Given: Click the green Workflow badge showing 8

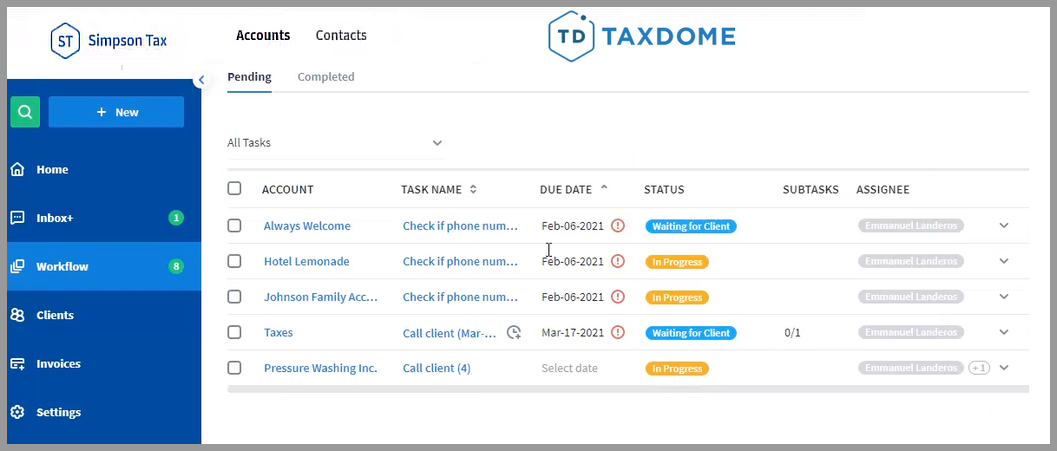Looking at the screenshot, I should (x=176, y=266).
